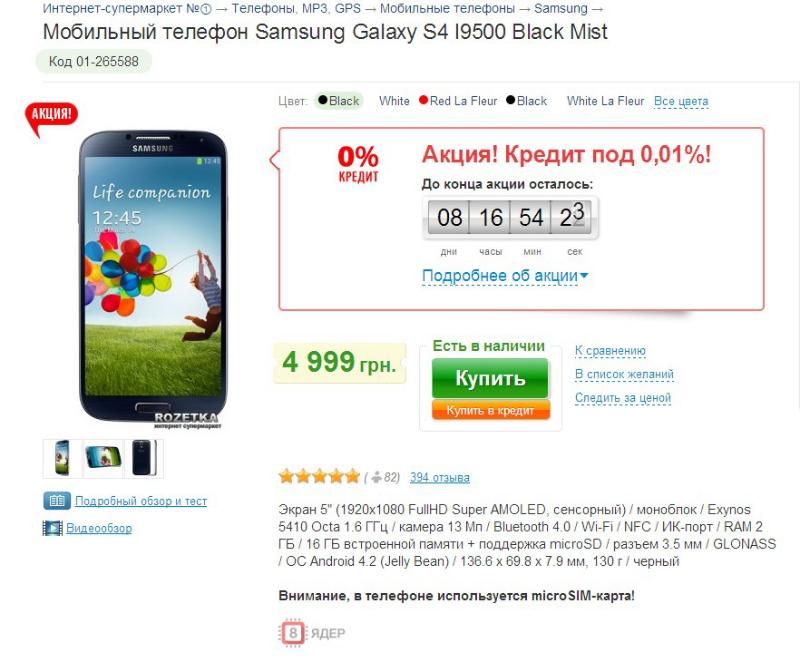Click the green Купить button
The height and width of the screenshot is (662, 800).
[490, 378]
